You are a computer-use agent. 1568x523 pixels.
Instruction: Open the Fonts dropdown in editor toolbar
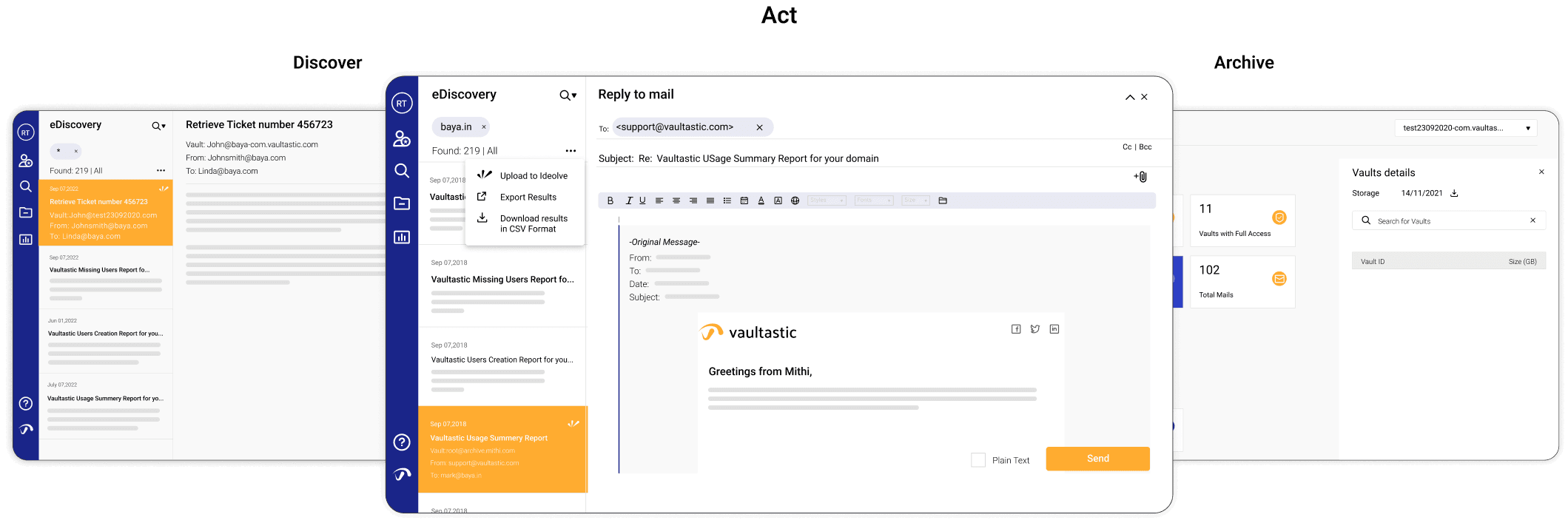874,200
